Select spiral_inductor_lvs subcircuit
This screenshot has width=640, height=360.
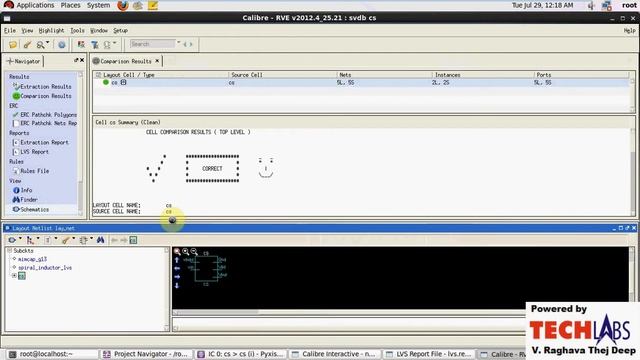45,268
